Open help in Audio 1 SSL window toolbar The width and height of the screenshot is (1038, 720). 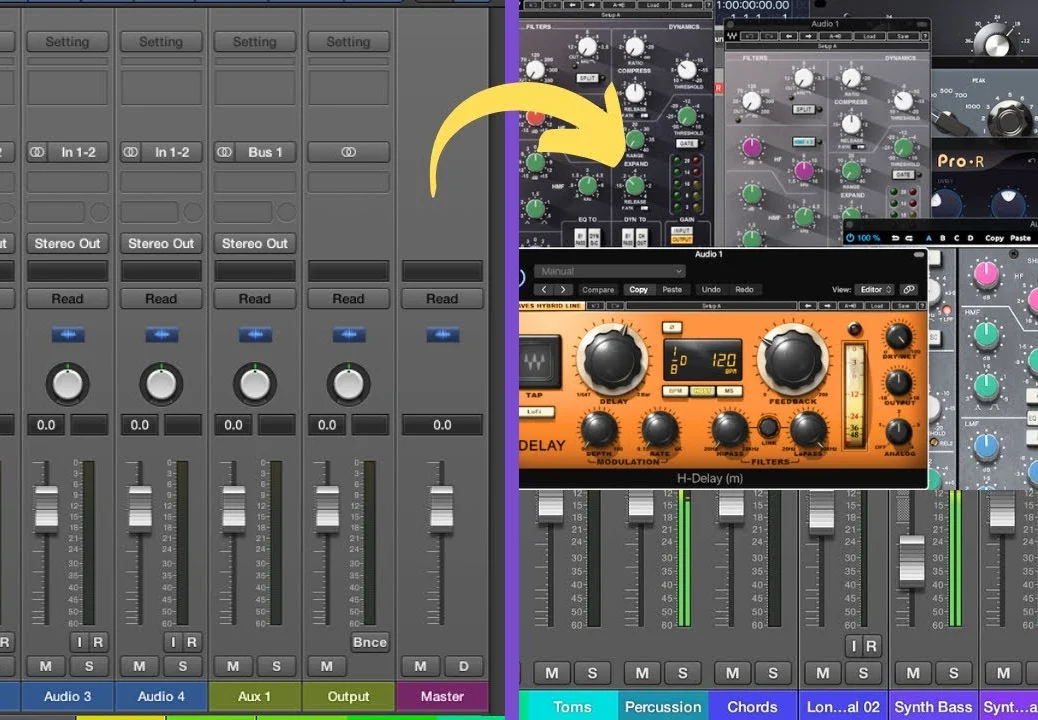(925, 36)
